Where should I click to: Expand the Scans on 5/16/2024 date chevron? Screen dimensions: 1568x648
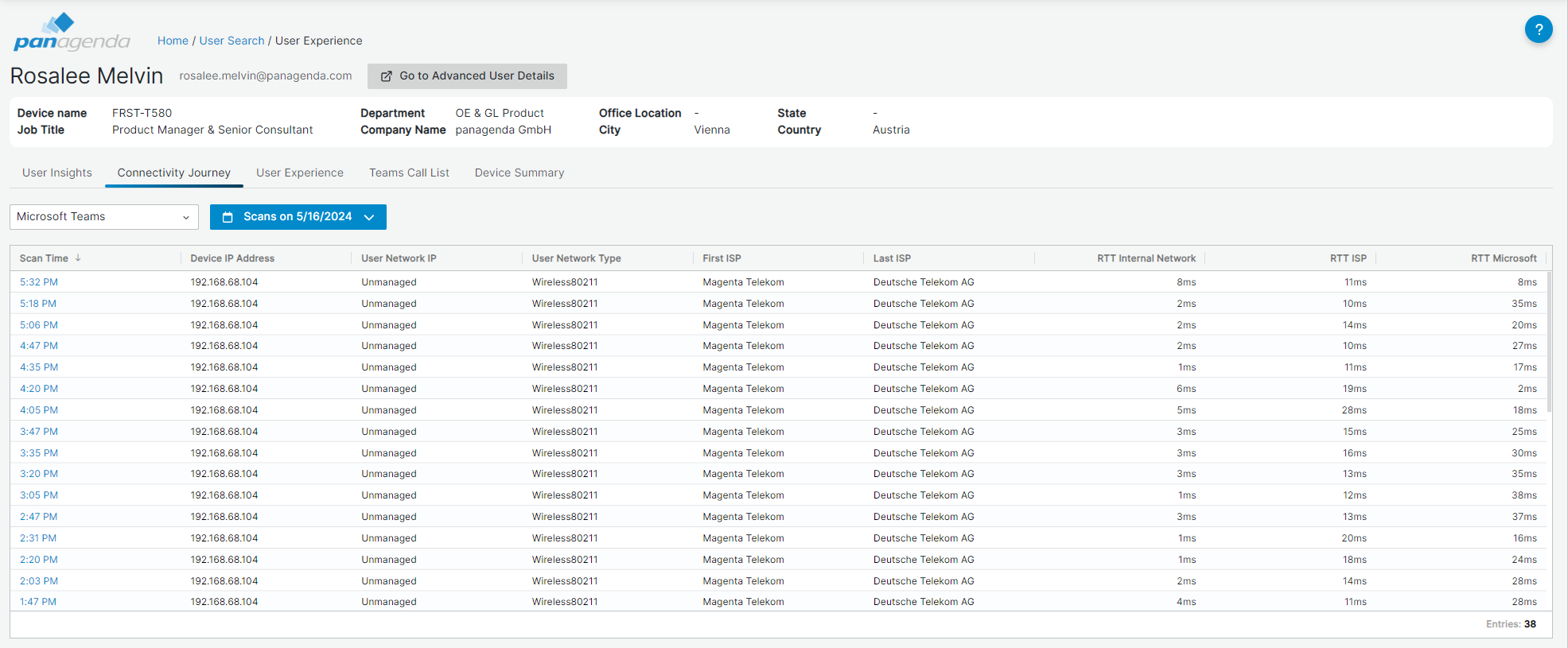369,217
